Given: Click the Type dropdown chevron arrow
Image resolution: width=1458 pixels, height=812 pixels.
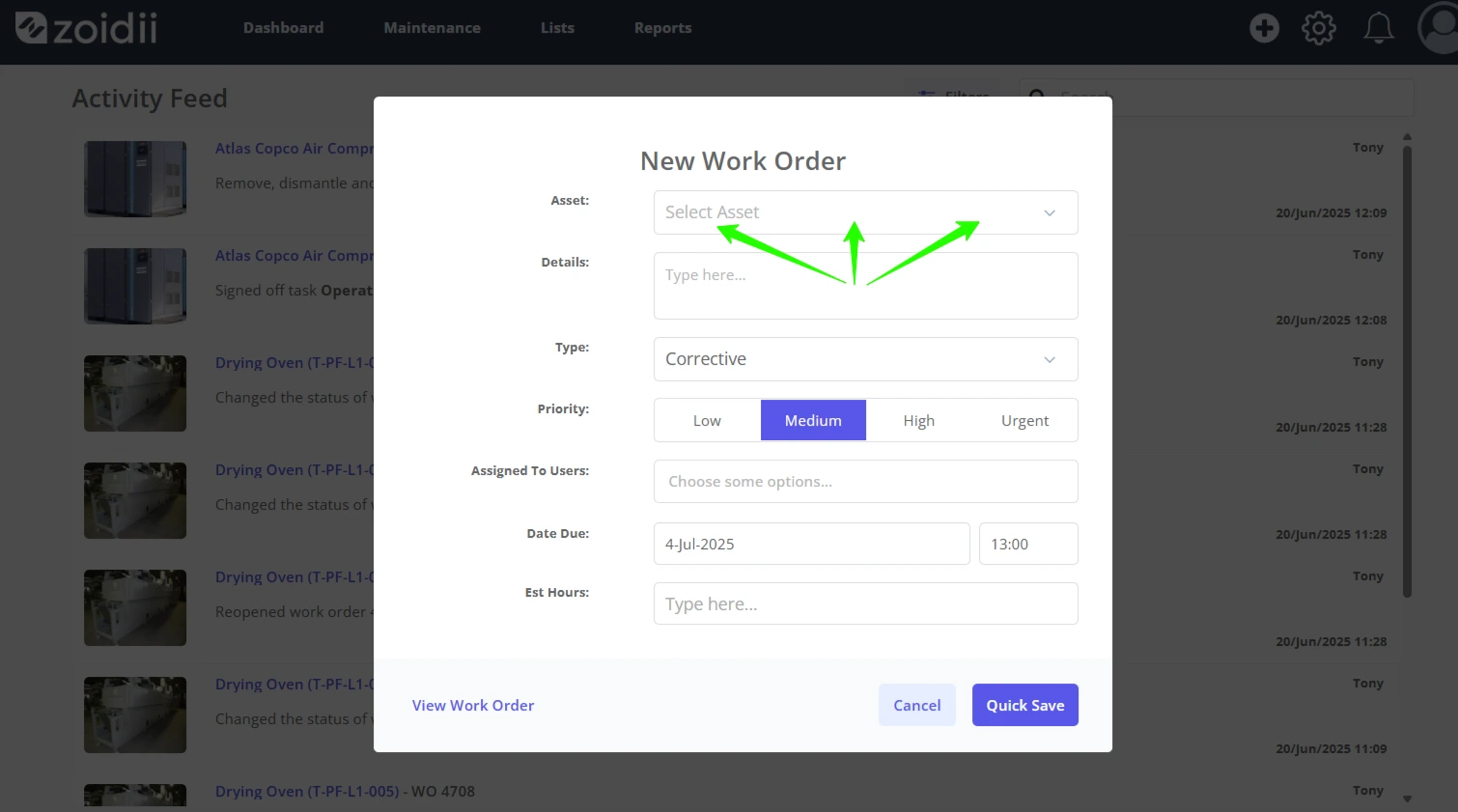Looking at the screenshot, I should 1050,359.
